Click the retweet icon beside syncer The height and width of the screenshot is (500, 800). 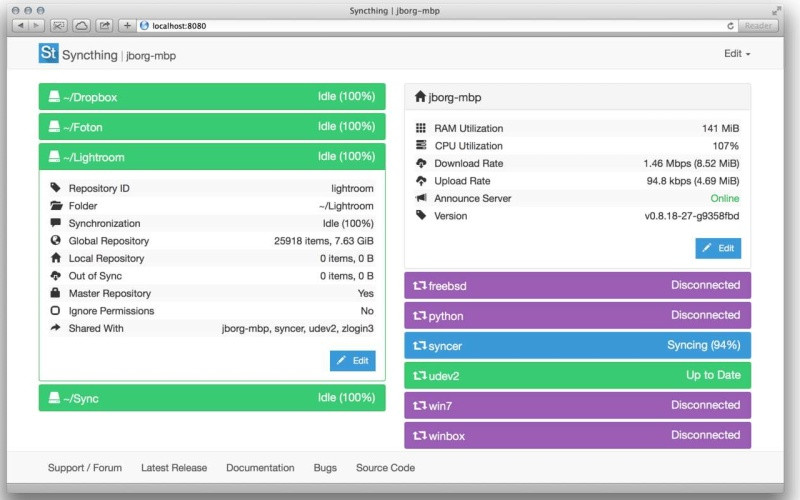coord(419,346)
